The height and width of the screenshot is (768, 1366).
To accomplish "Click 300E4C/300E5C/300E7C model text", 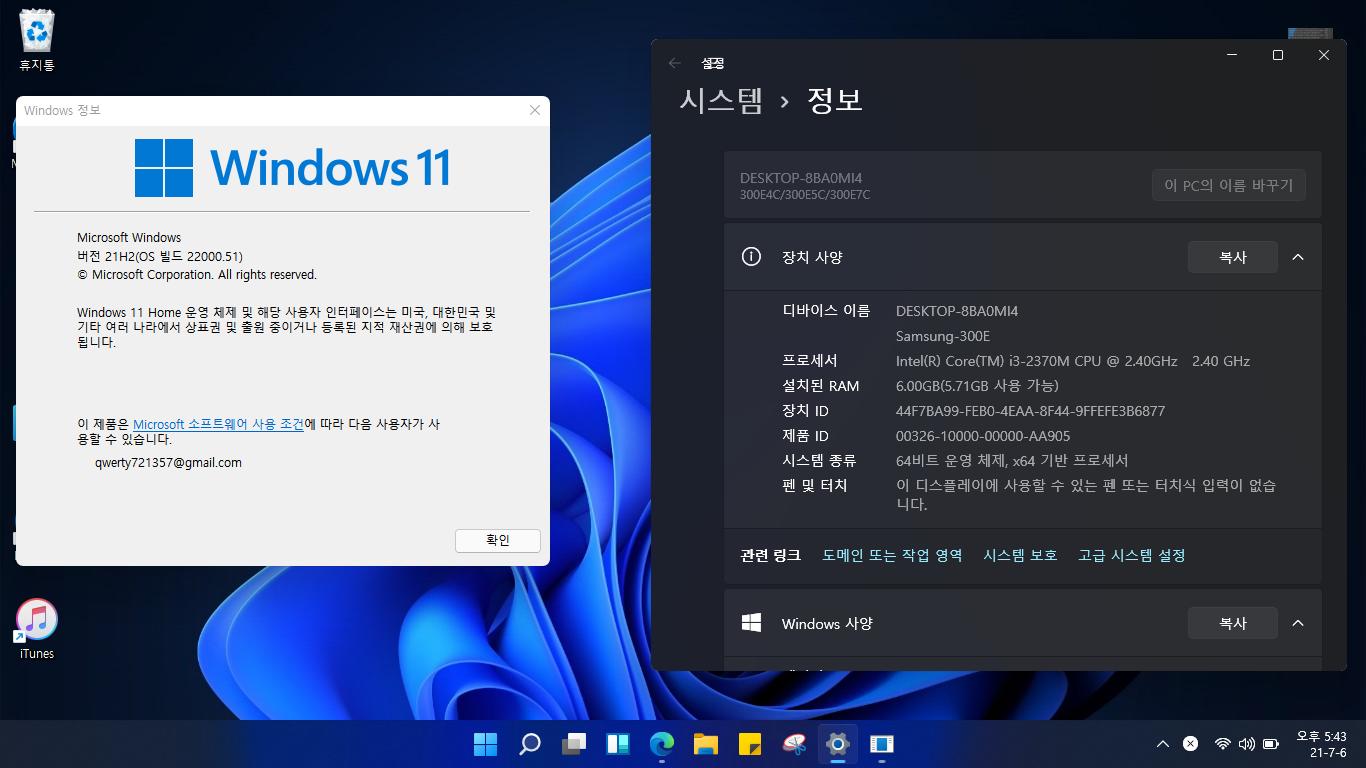I will pyautogui.click(x=805, y=195).
